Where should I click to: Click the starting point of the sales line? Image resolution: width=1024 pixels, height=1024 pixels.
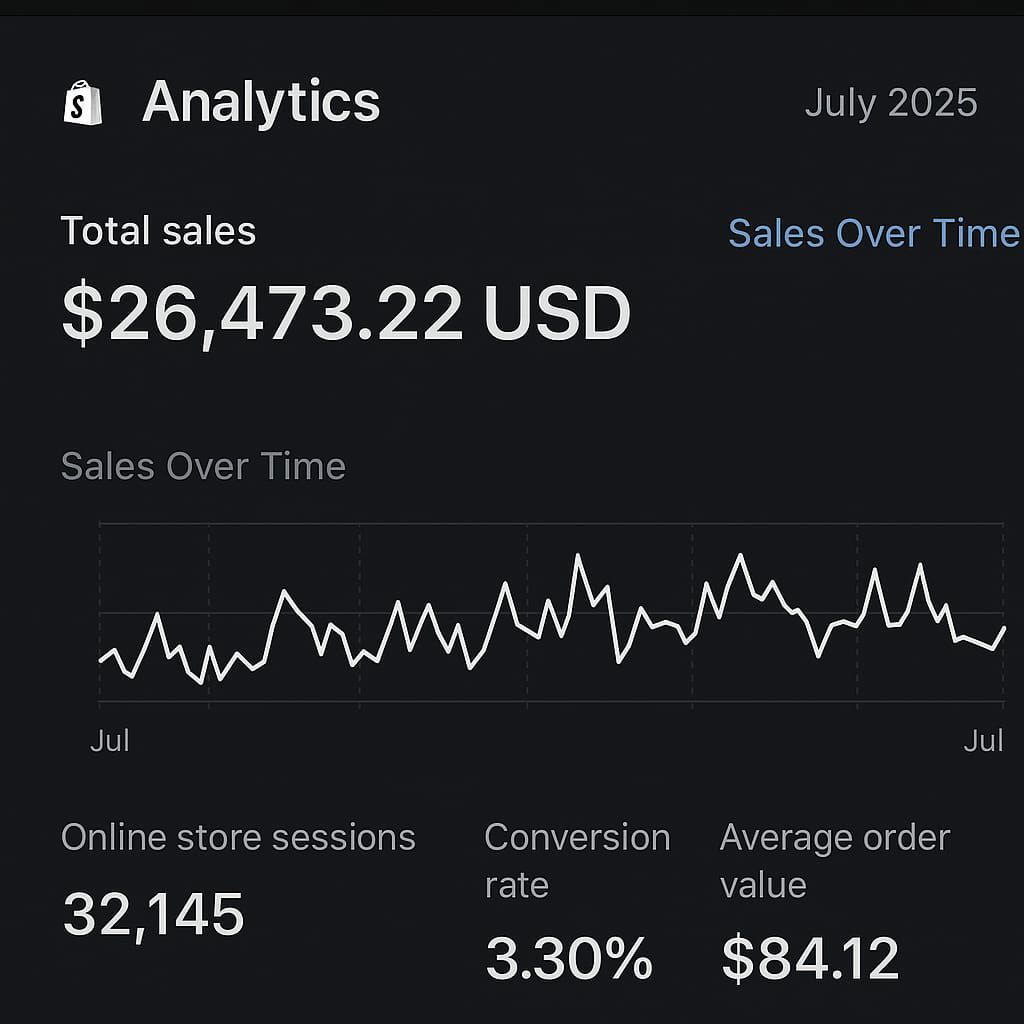pyautogui.click(x=101, y=661)
